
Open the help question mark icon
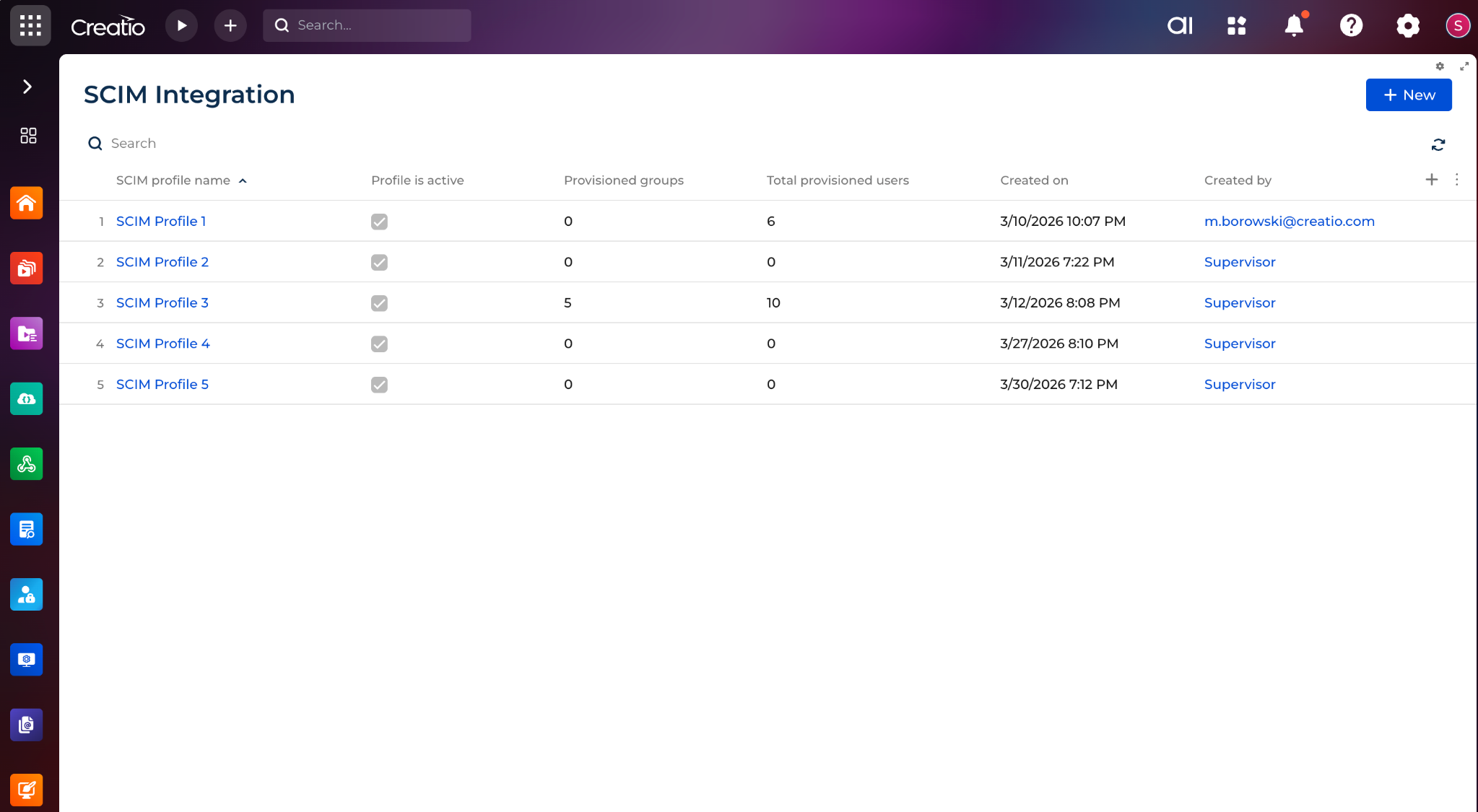click(1351, 26)
